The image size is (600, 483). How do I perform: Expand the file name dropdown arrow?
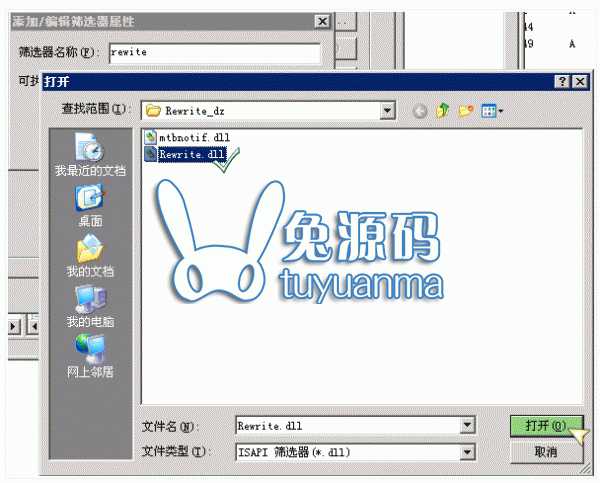[467, 425]
